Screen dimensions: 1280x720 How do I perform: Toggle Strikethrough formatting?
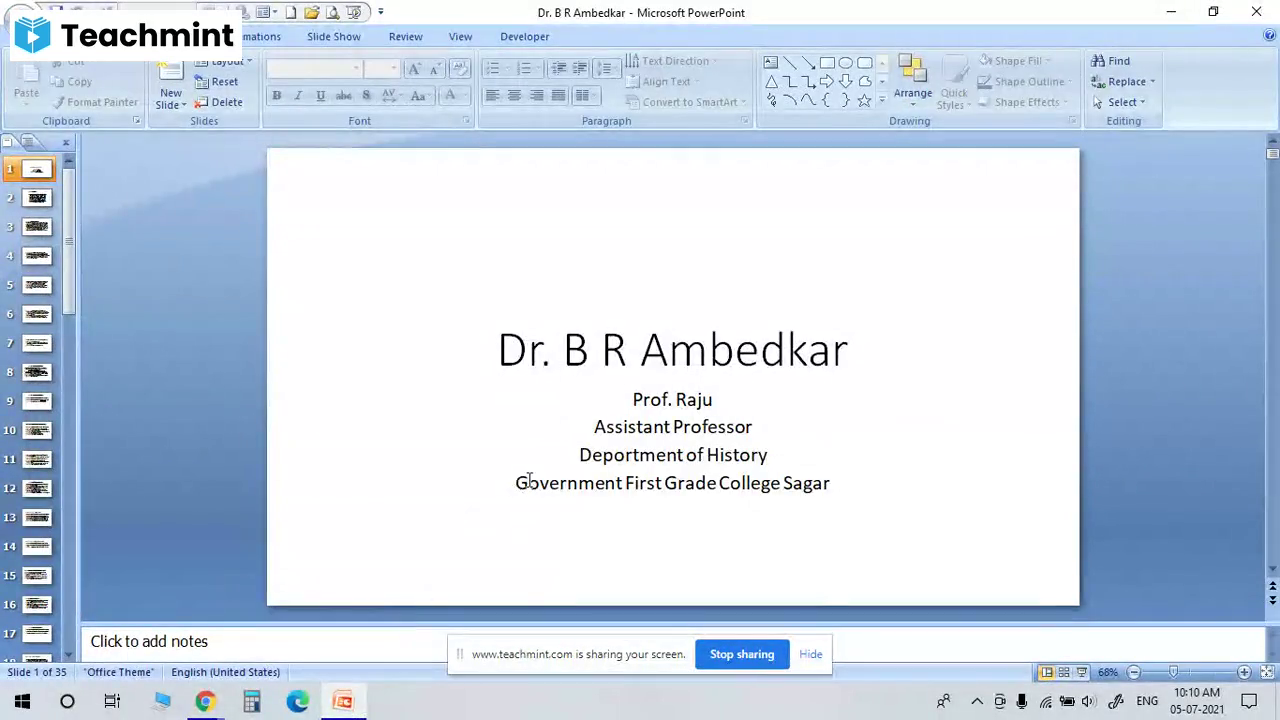[343, 96]
